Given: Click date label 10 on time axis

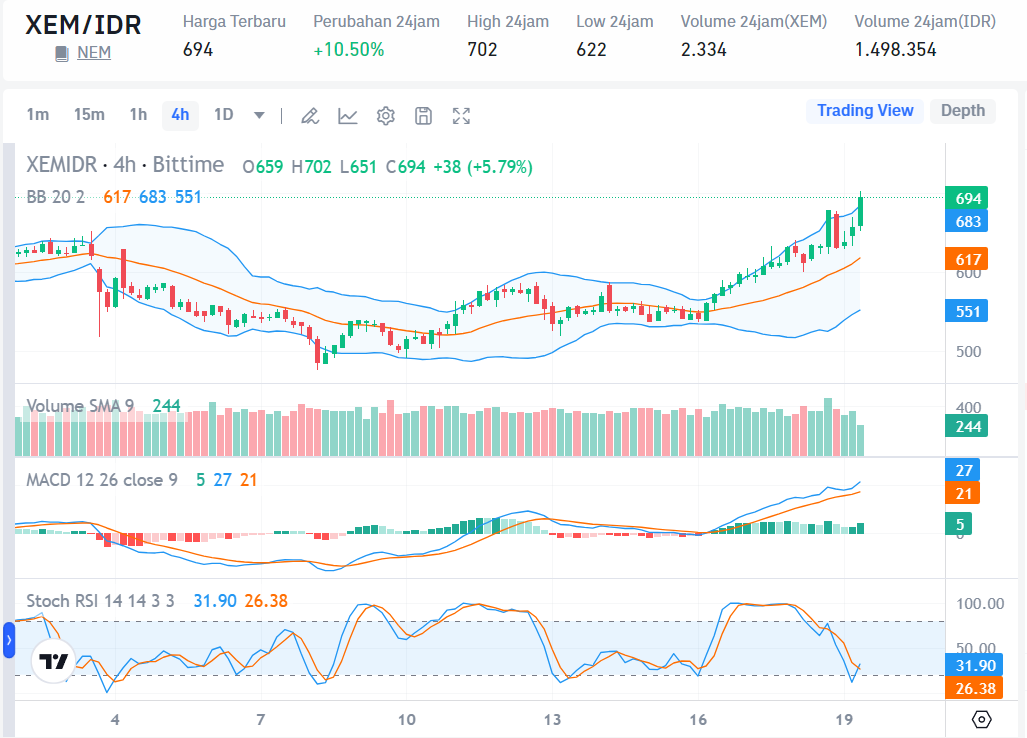Looking at the screenshot, I should coord(407,720).
